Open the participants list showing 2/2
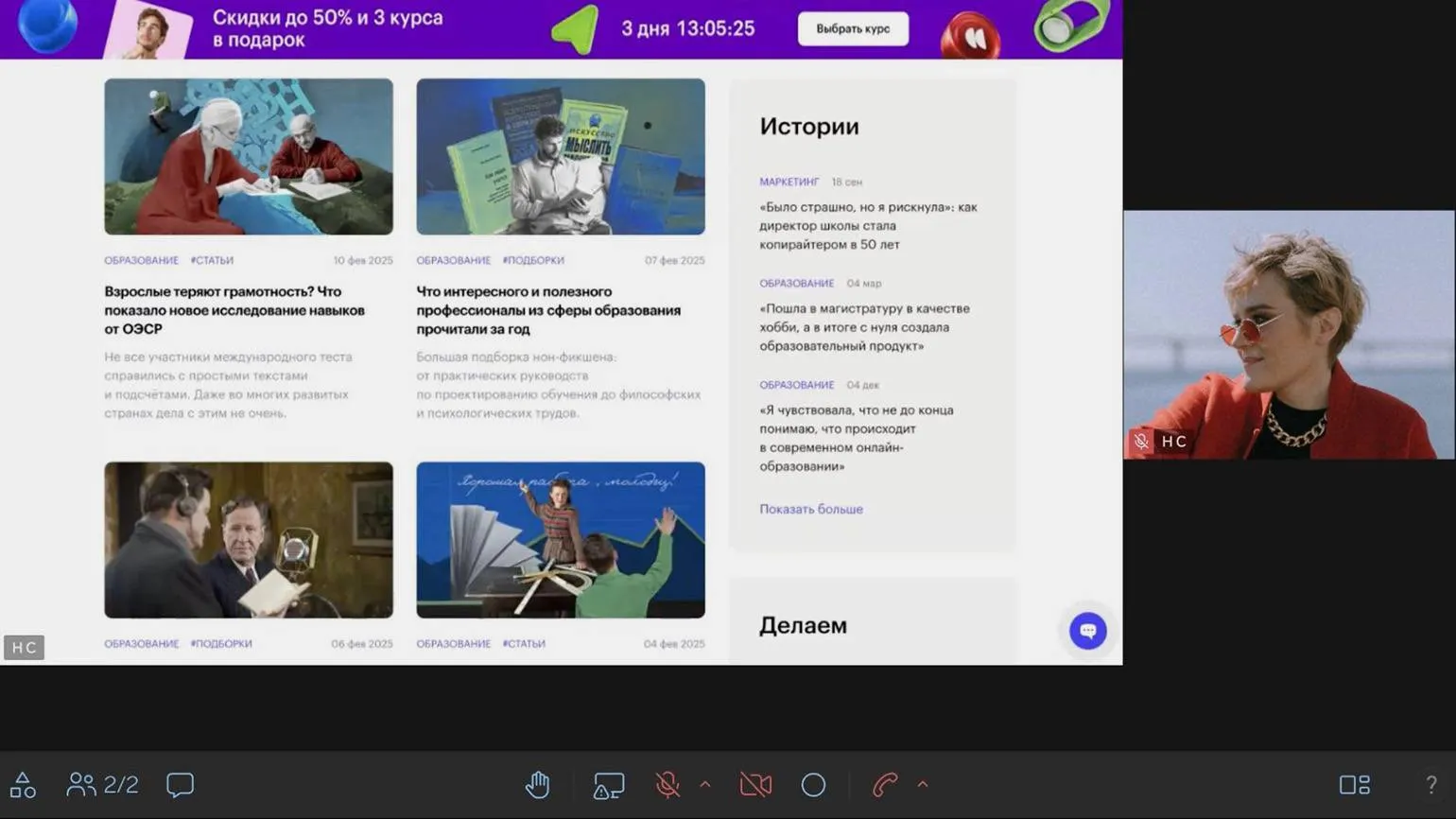 [x=102, y=785]
